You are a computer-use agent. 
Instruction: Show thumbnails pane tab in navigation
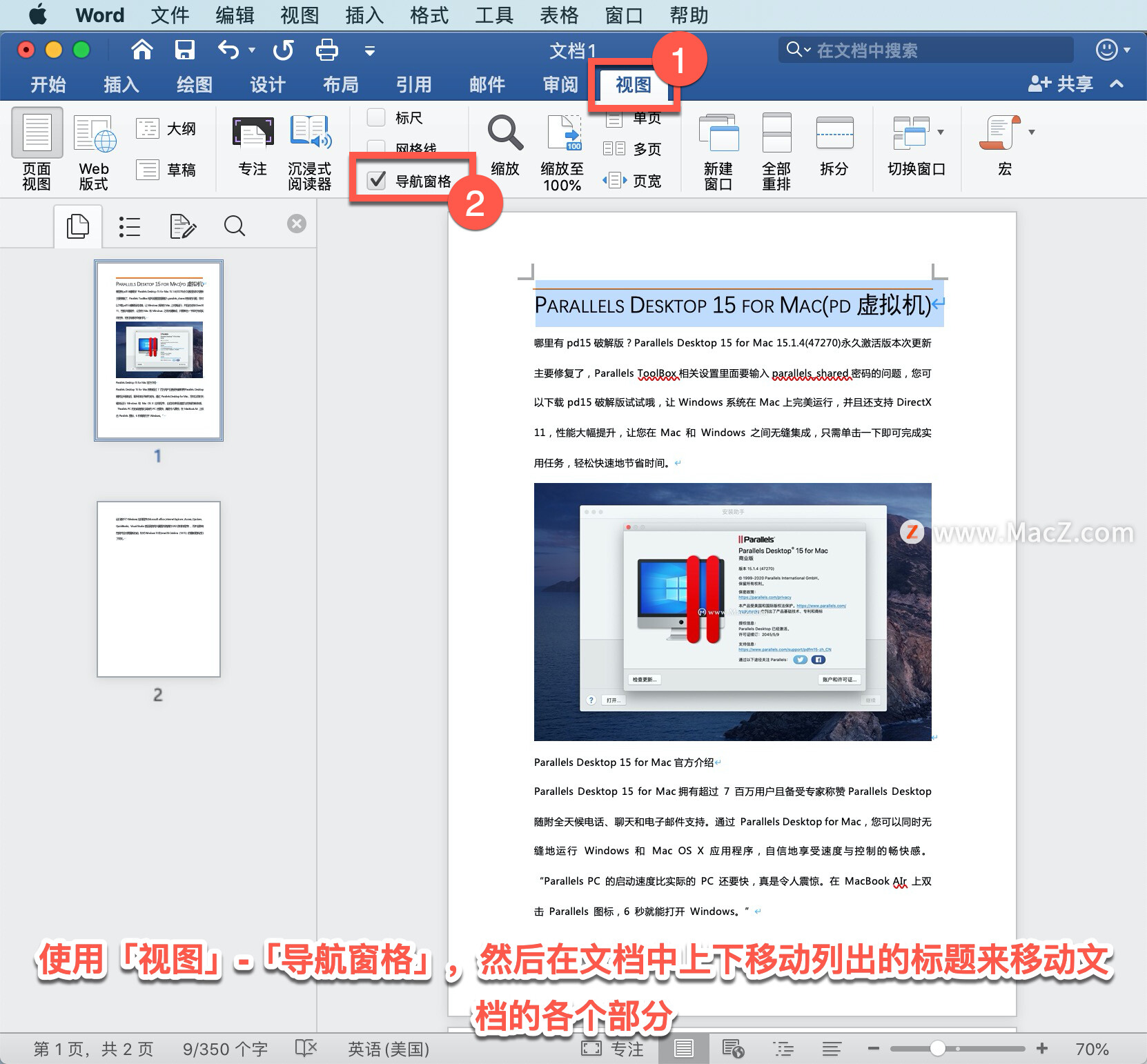click(78, 226)
